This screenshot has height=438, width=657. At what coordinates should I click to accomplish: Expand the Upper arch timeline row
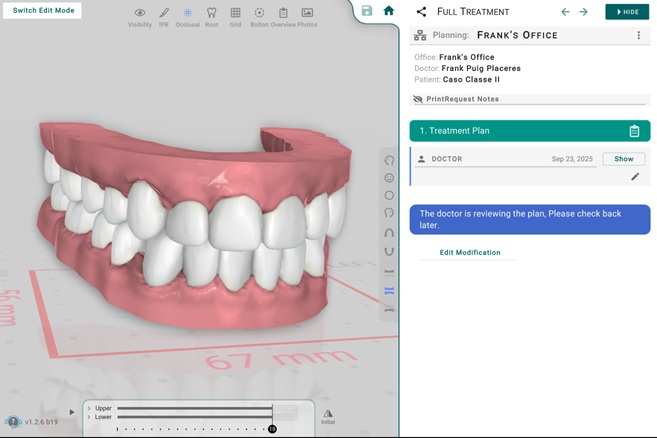click(x=89, y=408)
